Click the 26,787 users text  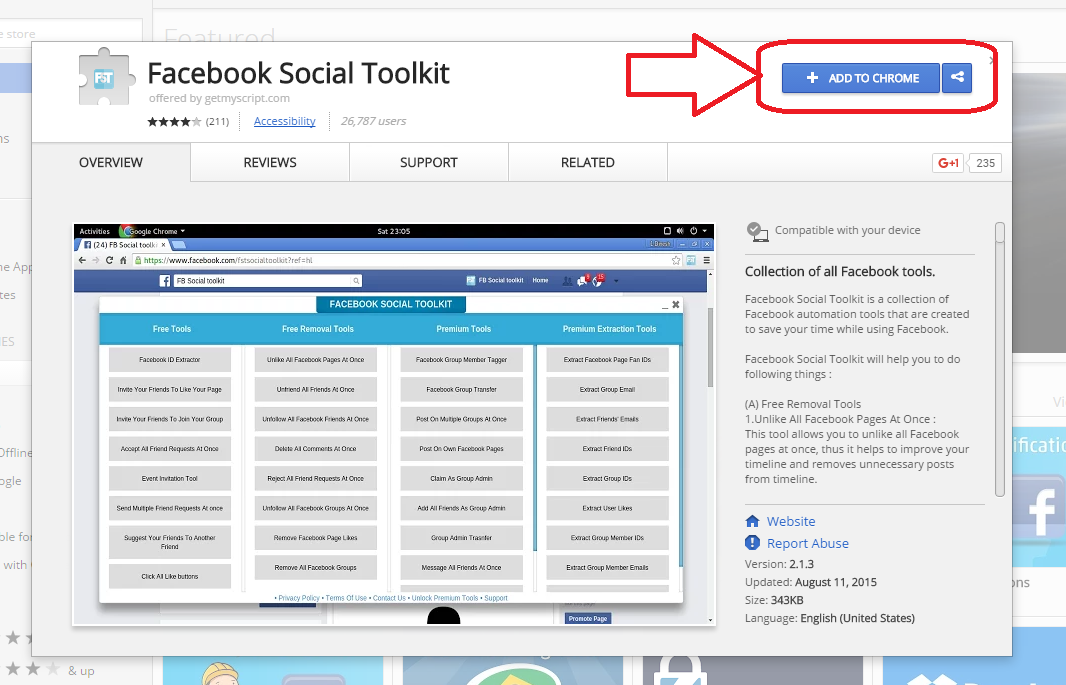(x=373, y=121)
